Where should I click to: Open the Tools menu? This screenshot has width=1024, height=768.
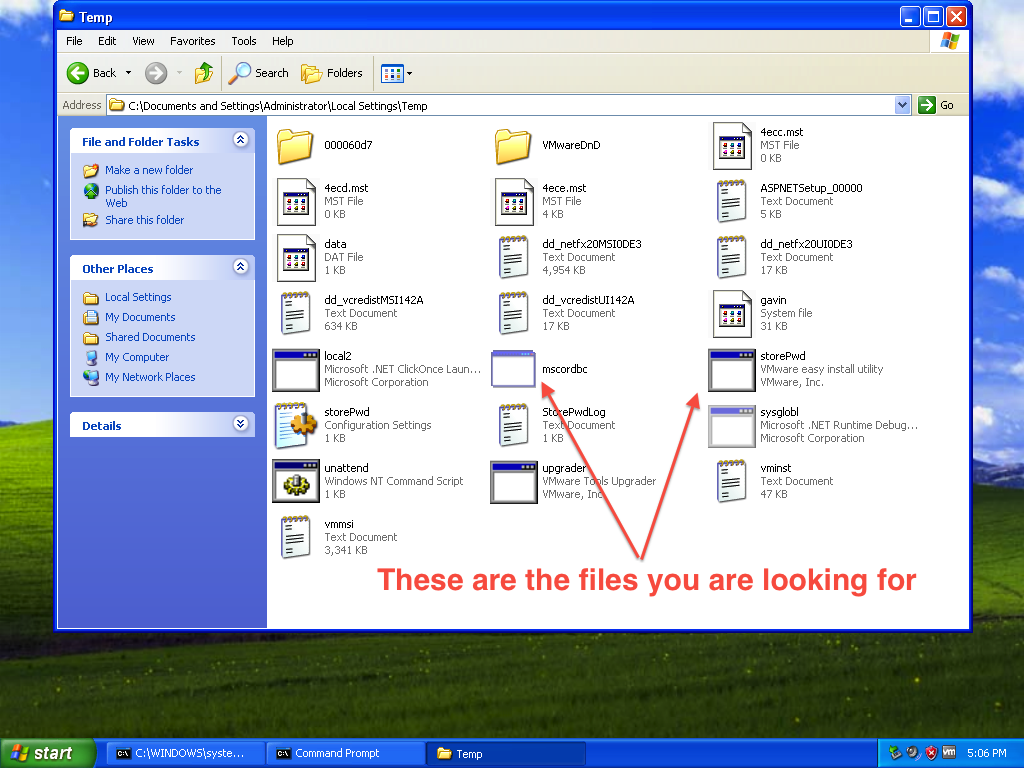tap(244, 41)
